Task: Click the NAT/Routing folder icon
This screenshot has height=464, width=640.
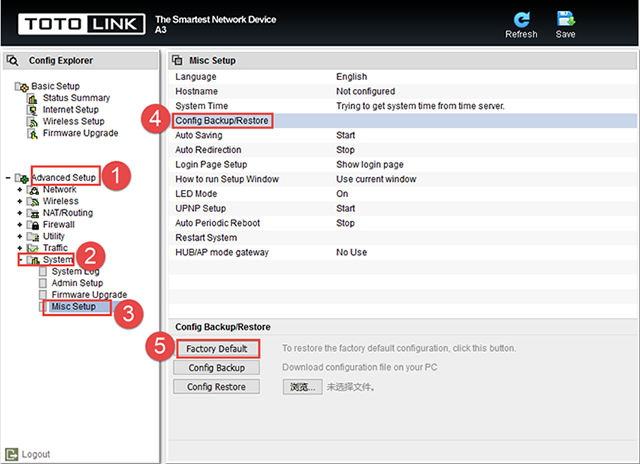Action: [33, 213]
